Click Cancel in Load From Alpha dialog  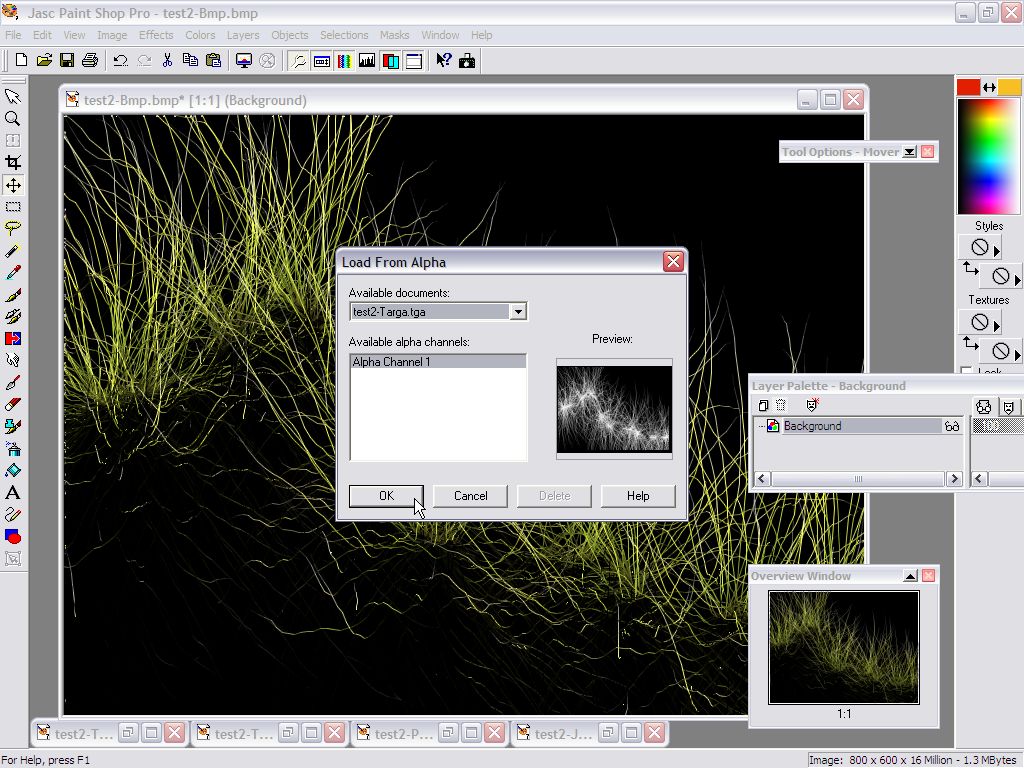click(470, 496)
